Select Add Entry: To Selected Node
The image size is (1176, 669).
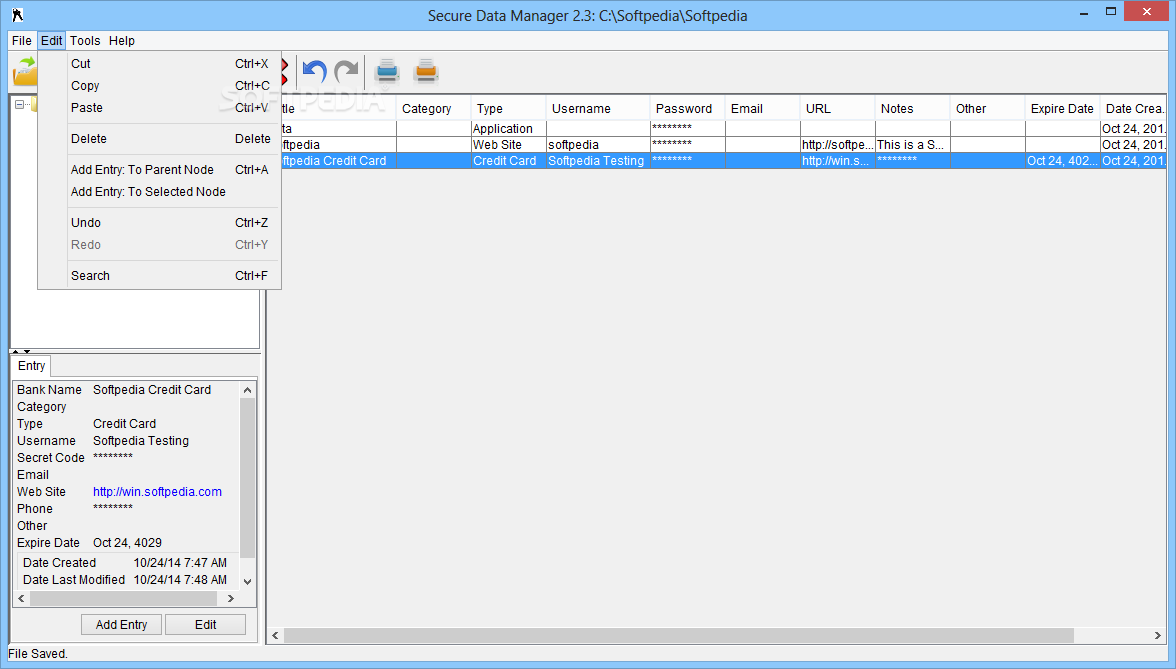click(160, 191)
